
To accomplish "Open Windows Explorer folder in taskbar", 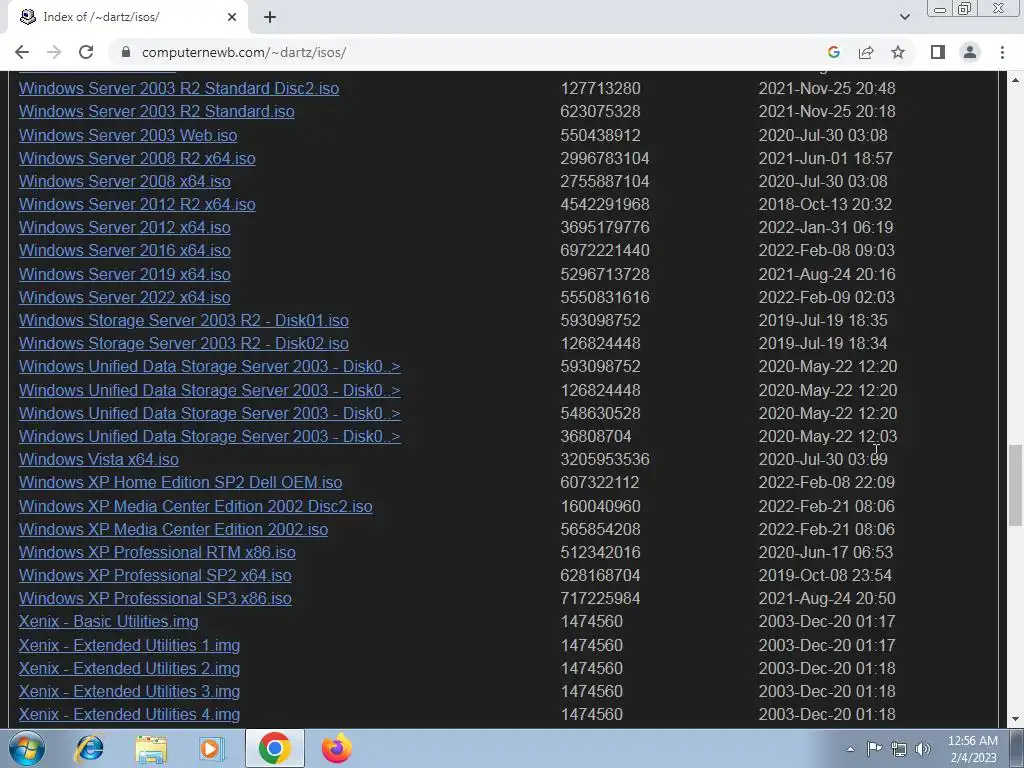I will pyautogui.click(x=152, y=748).
